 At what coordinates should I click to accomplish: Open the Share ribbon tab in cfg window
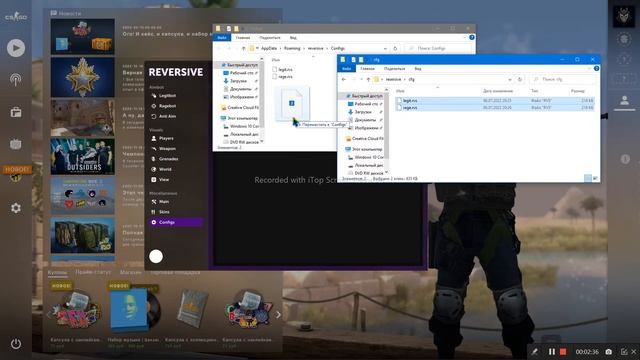point(394,69)
